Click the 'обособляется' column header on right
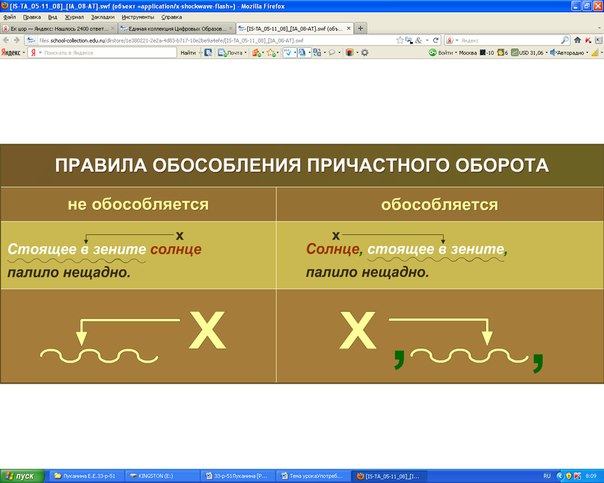604x483 pixels. 440,205
